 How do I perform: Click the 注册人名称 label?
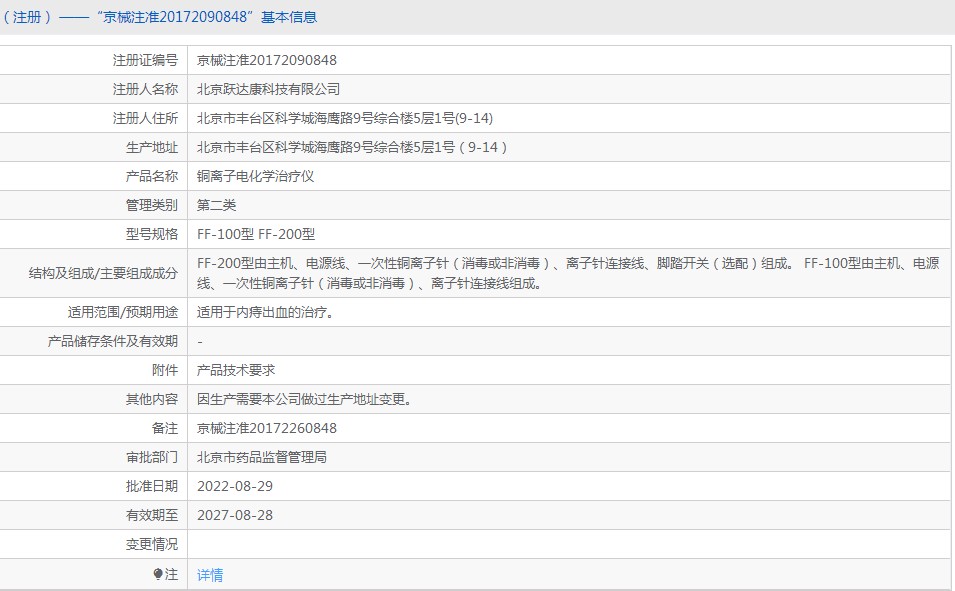(x=145, y=90)
